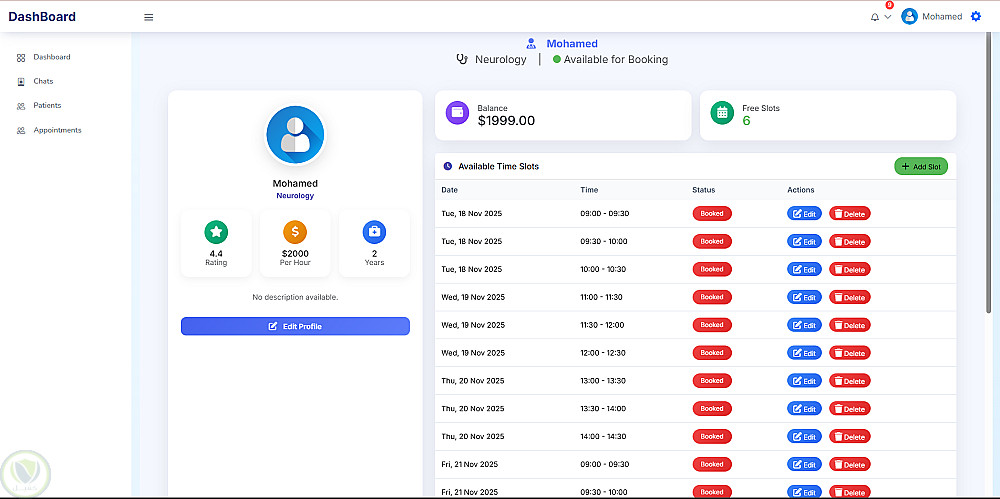Click the green calendar Free Slots icon
The image size is (1000, 499).
tap(723, 112)
